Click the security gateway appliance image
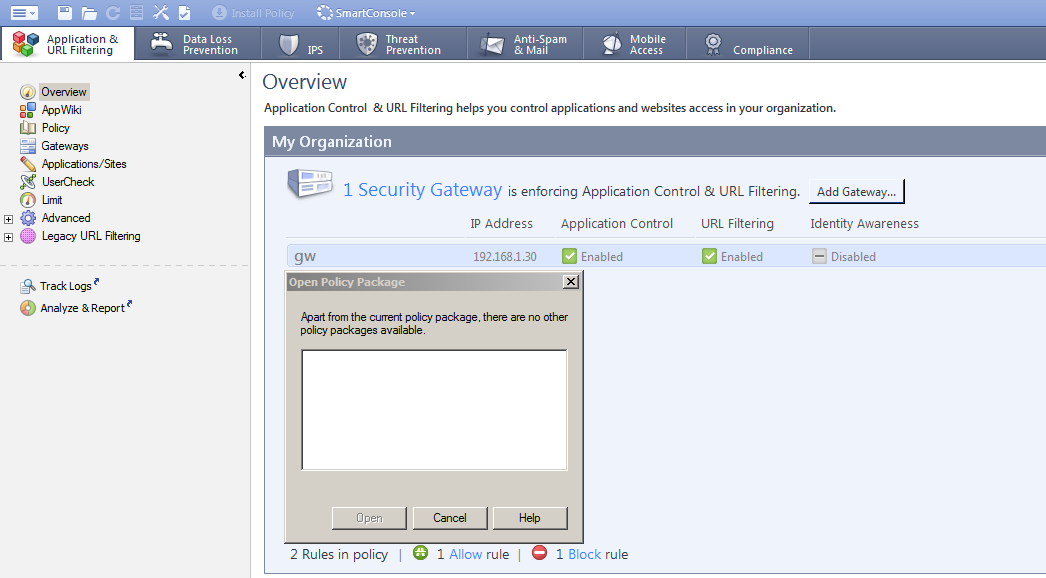 point(310,184)
